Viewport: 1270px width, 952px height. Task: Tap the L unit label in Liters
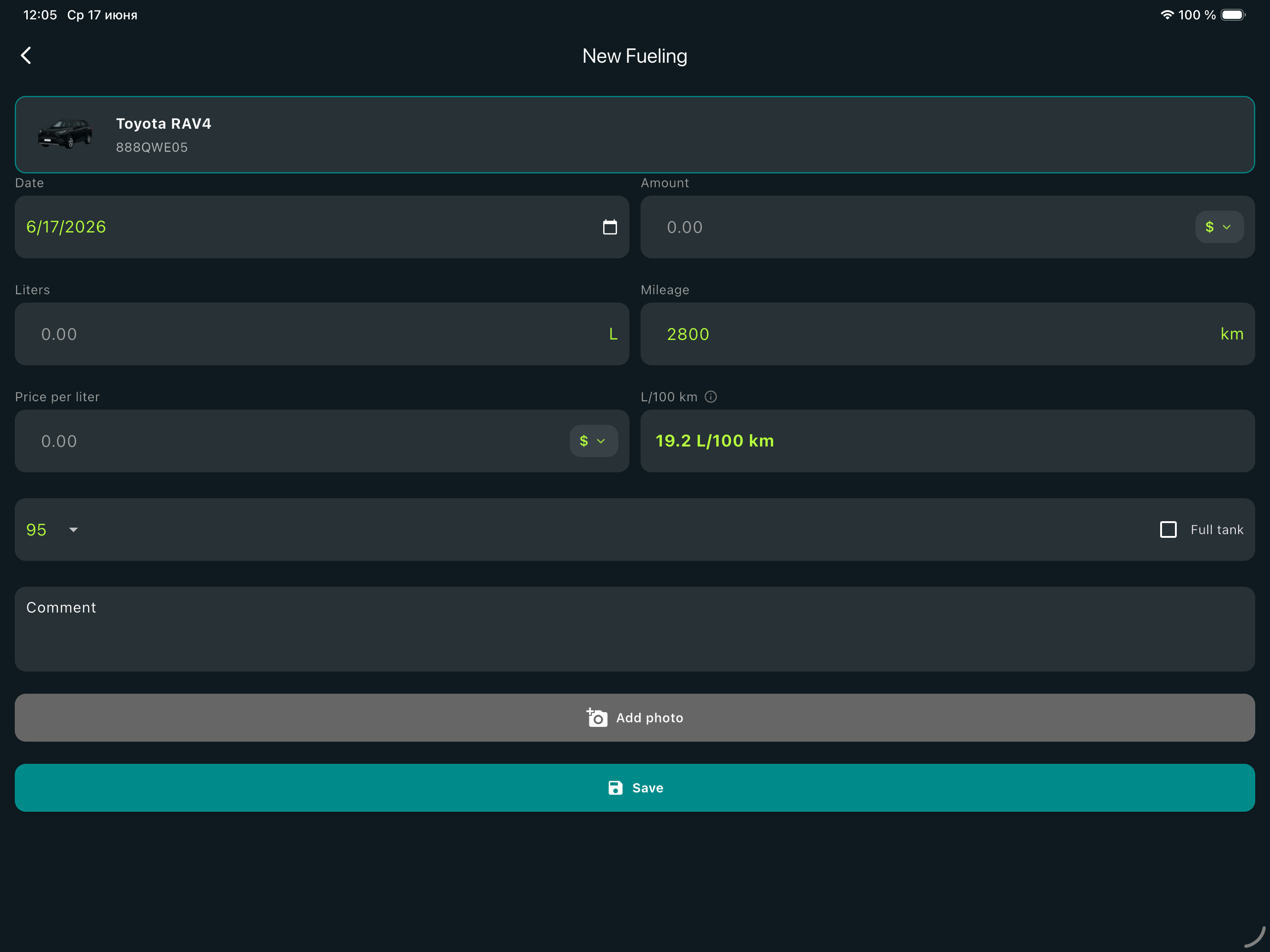tap(612, 334)
